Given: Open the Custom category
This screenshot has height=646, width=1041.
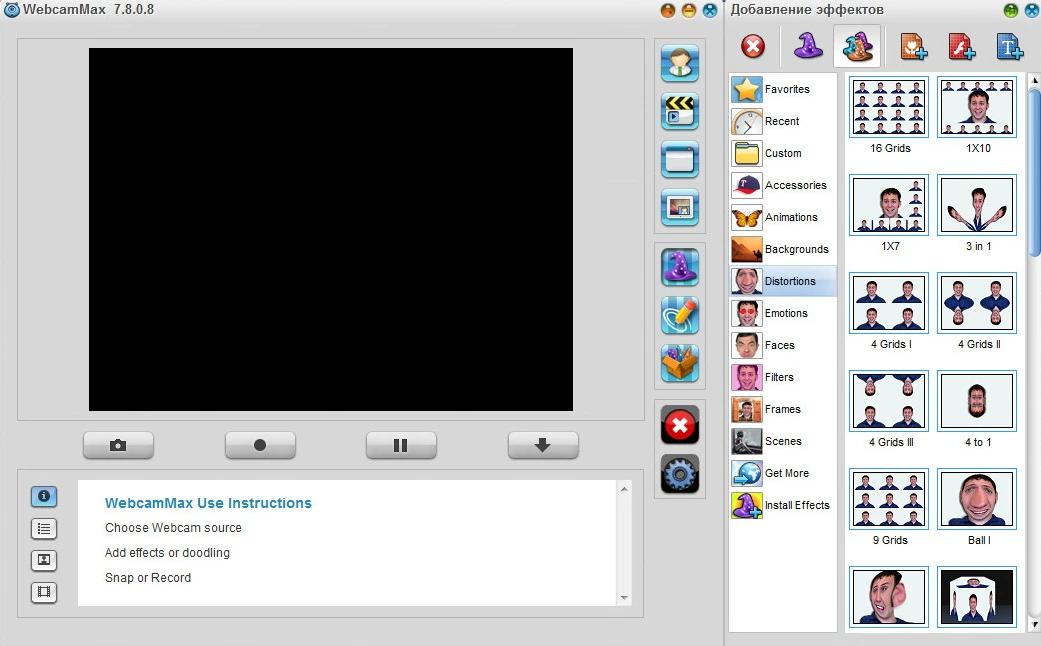Looking at the screenshot, I should point(783,153).
